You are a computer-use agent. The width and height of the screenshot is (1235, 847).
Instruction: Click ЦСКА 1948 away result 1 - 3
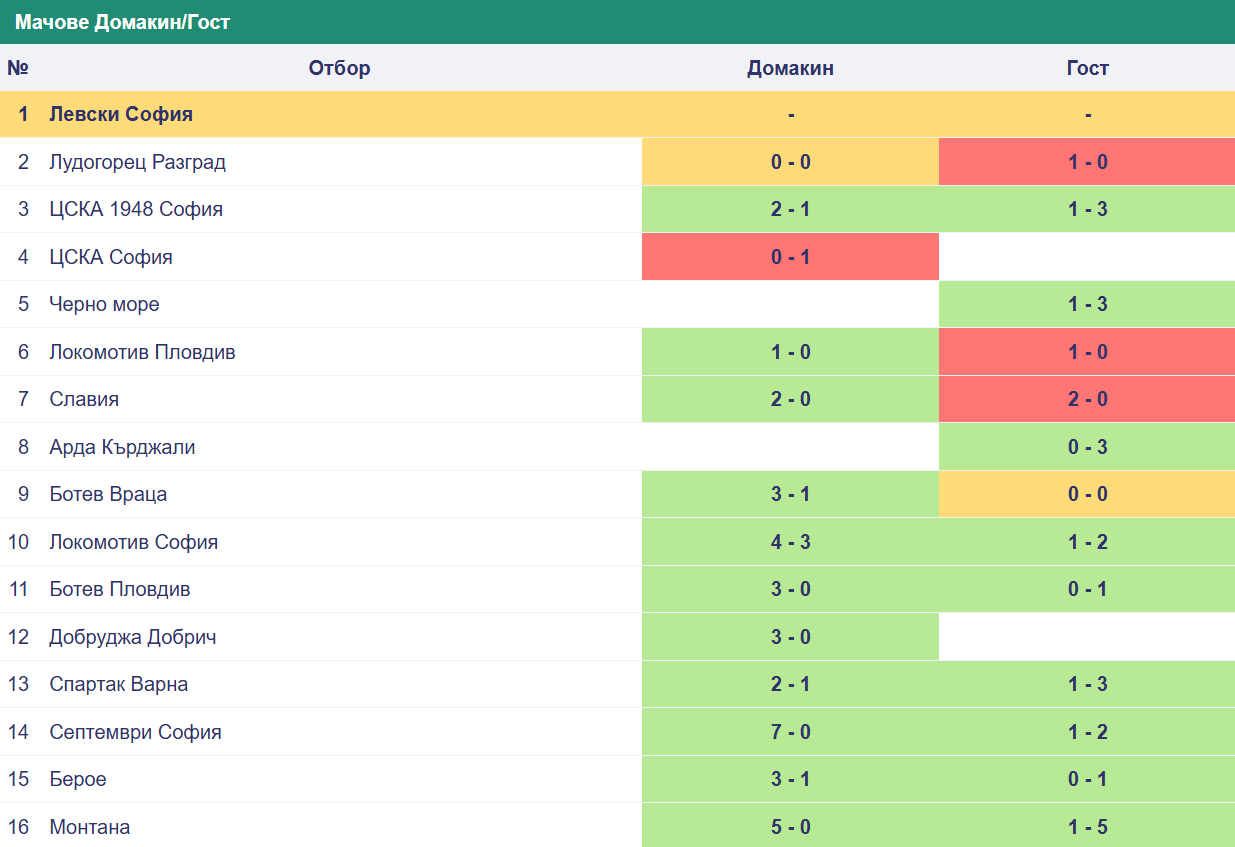point(1087,209)
